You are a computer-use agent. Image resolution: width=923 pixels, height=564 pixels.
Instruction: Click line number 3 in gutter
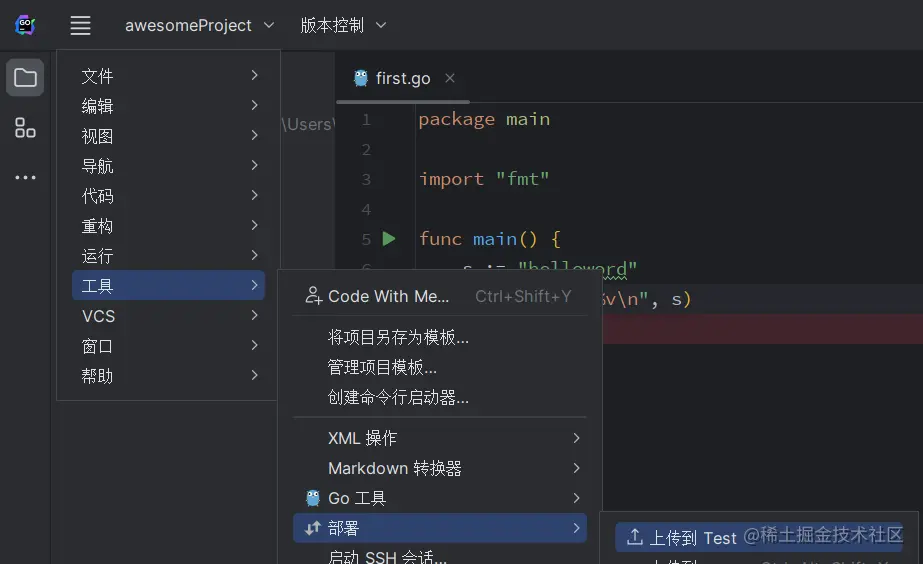(366, 179)
